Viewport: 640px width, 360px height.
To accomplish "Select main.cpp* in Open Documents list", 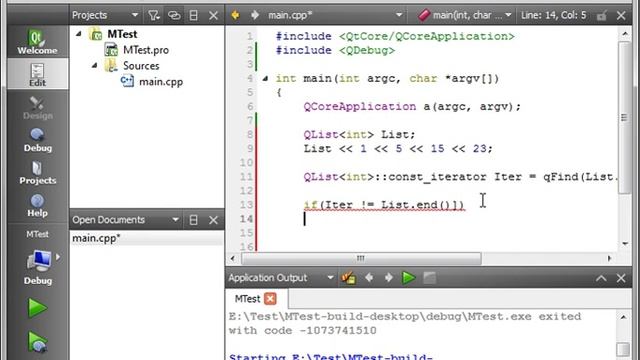I will (x=147, y=238).
